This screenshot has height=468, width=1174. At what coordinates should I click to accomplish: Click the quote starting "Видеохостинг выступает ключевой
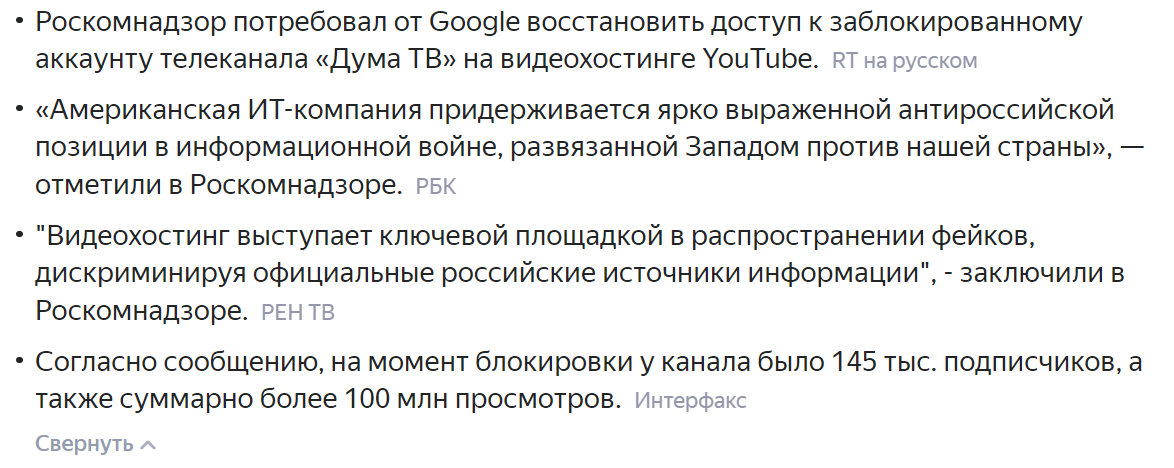pyautogui.click(x=580, y=273)
